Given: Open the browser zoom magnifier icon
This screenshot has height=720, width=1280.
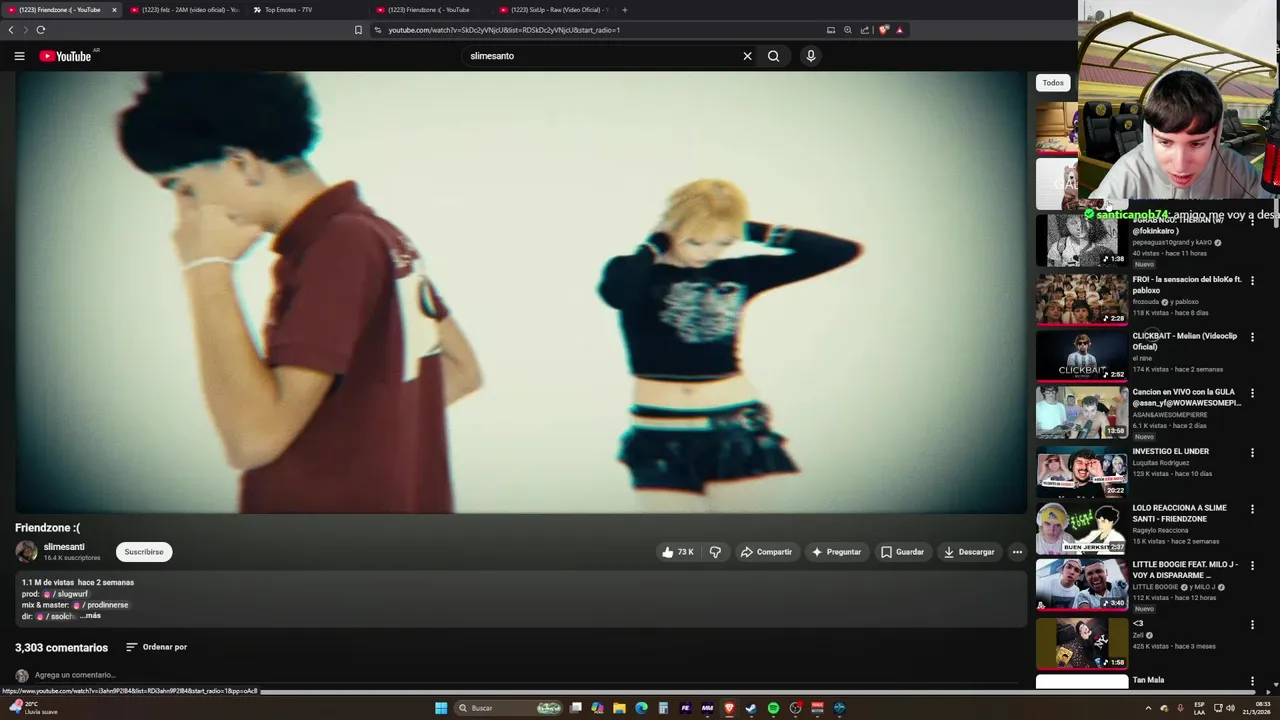Looking at the screenshot, I should point(848,30).
